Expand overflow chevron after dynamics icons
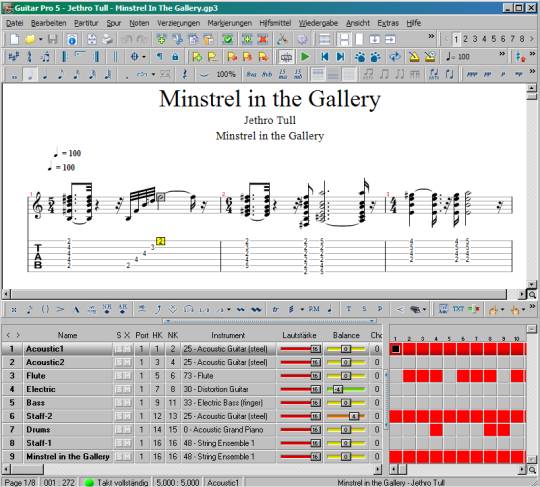The height and width of the screenshot is (487, 540). pyautogui.click(x=532, y=71)
